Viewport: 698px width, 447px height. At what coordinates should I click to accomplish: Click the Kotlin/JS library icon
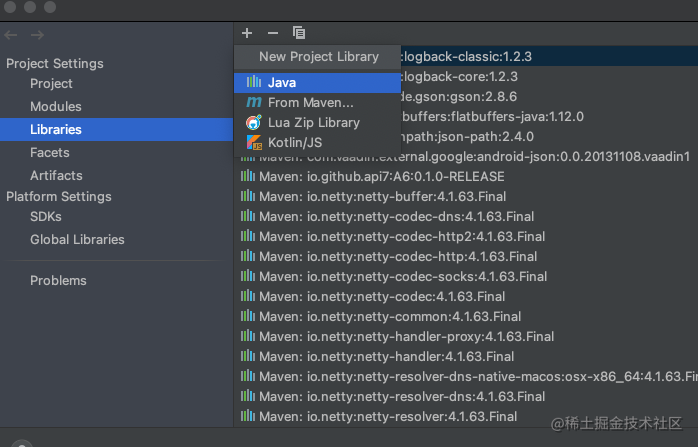[x=254, y=142]
